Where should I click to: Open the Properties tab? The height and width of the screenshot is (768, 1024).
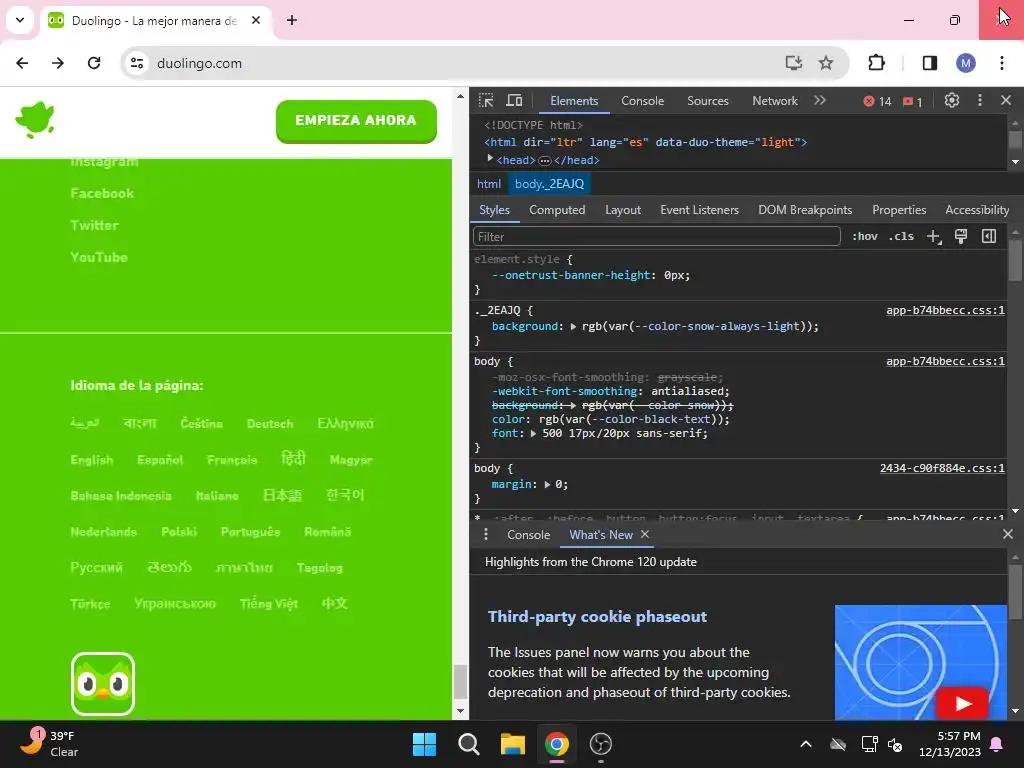(899, 210)
